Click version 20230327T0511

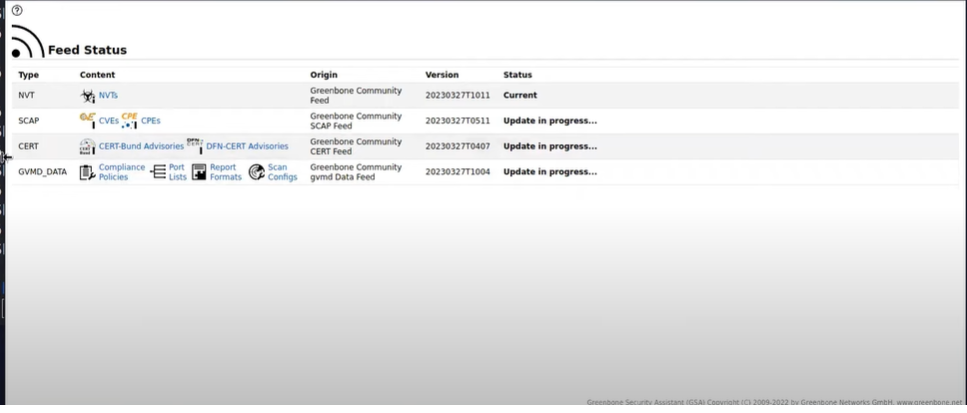[x=458, y=121]
